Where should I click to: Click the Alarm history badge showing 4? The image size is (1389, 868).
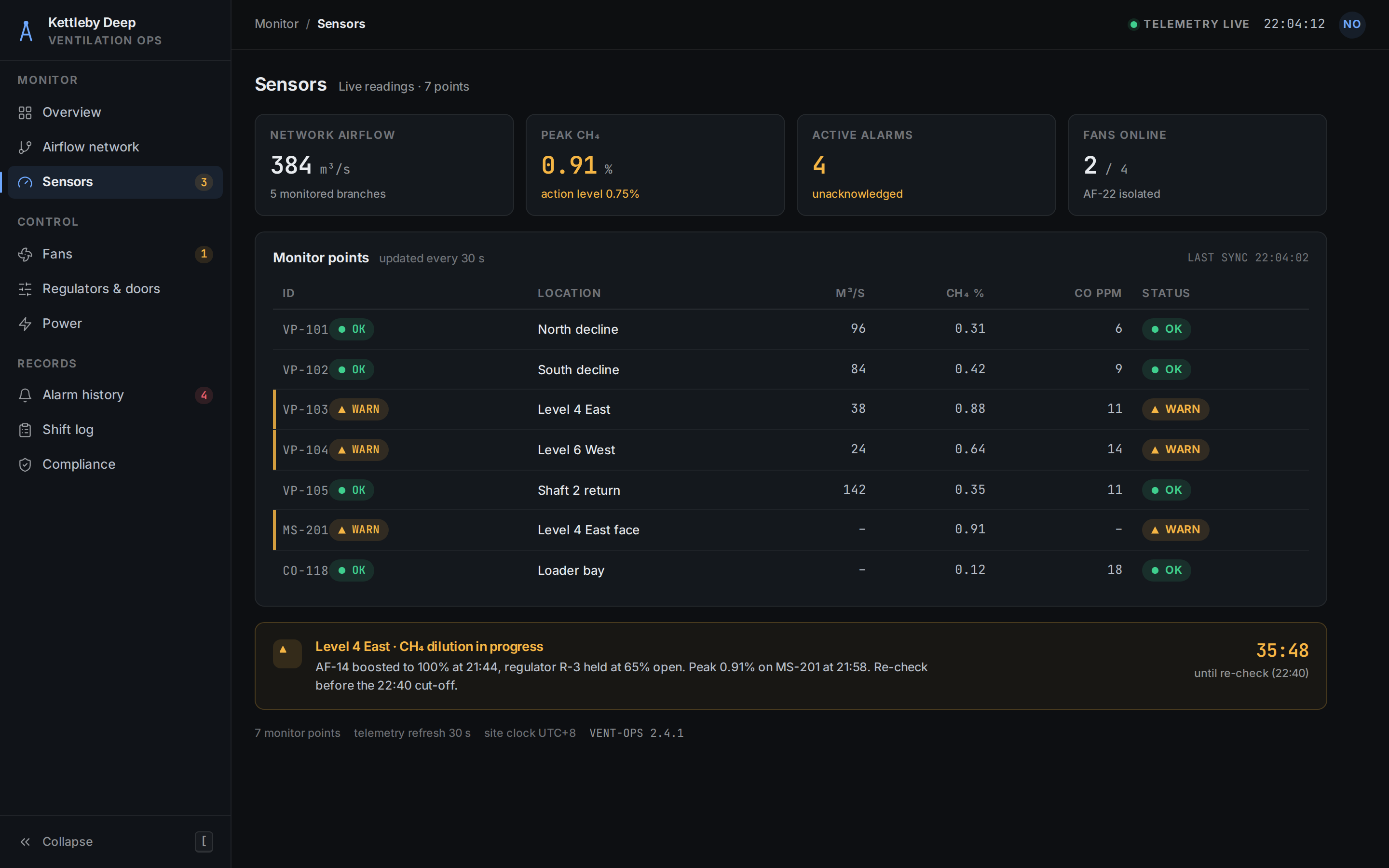[x=204, y=395]
